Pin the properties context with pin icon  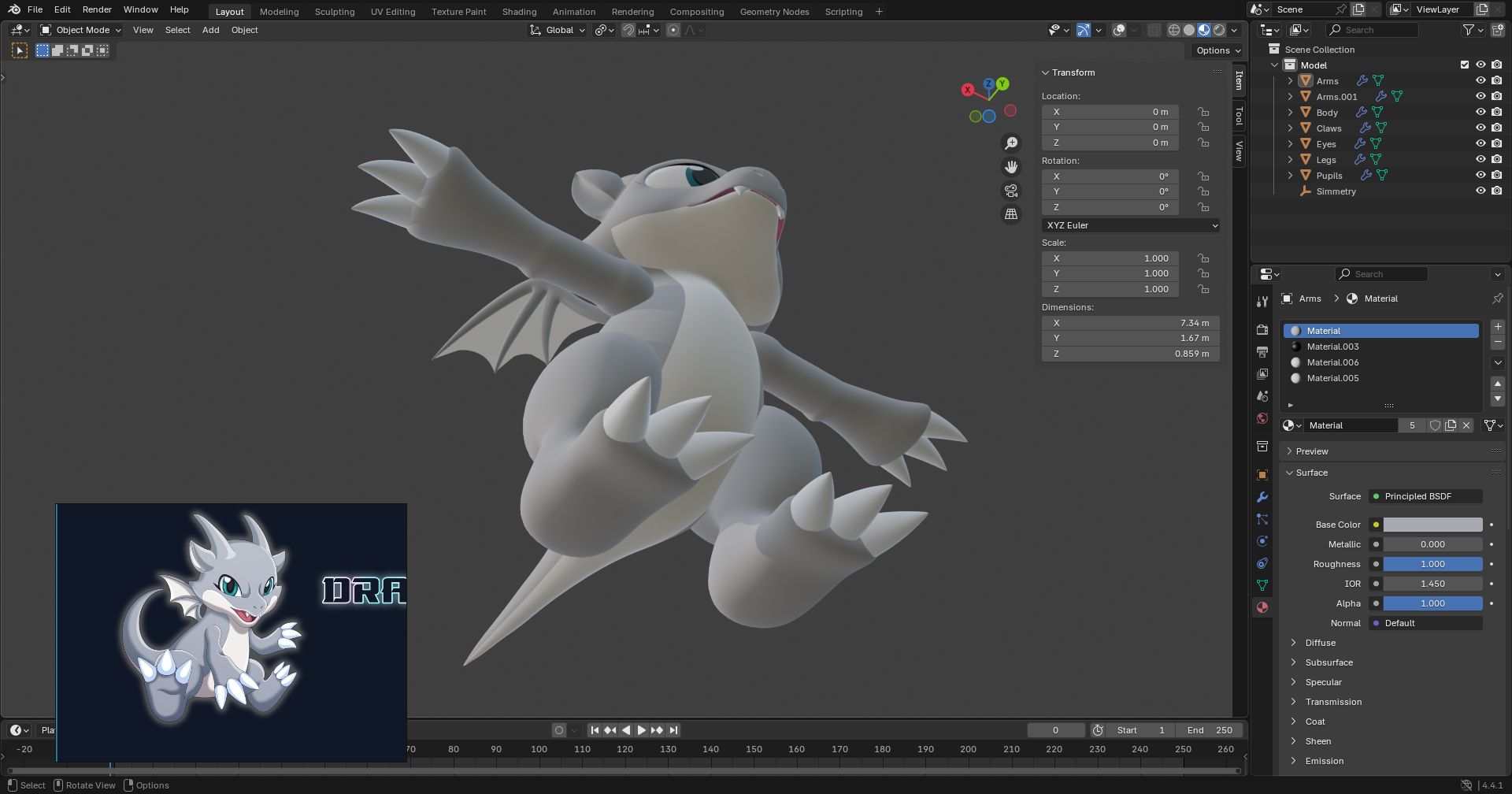(x=1497, y=299)
